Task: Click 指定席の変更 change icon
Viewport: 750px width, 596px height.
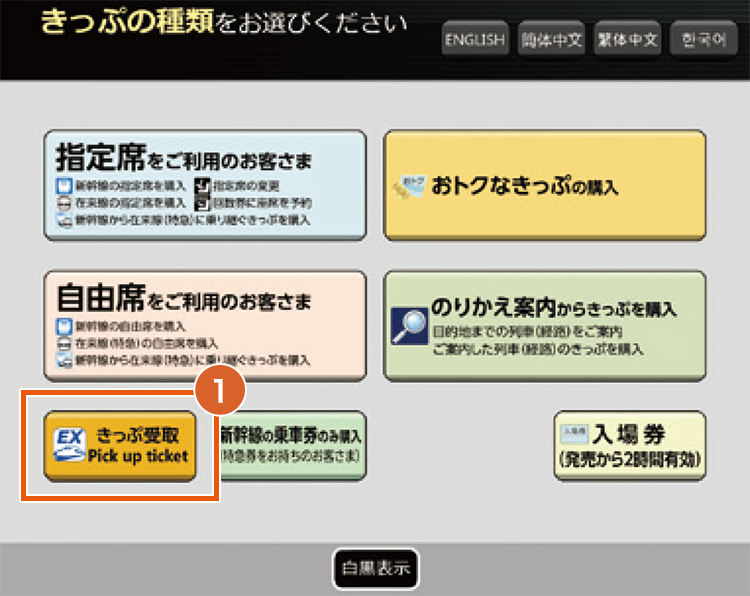Action: pyautogui.click(x=202, y=186)
